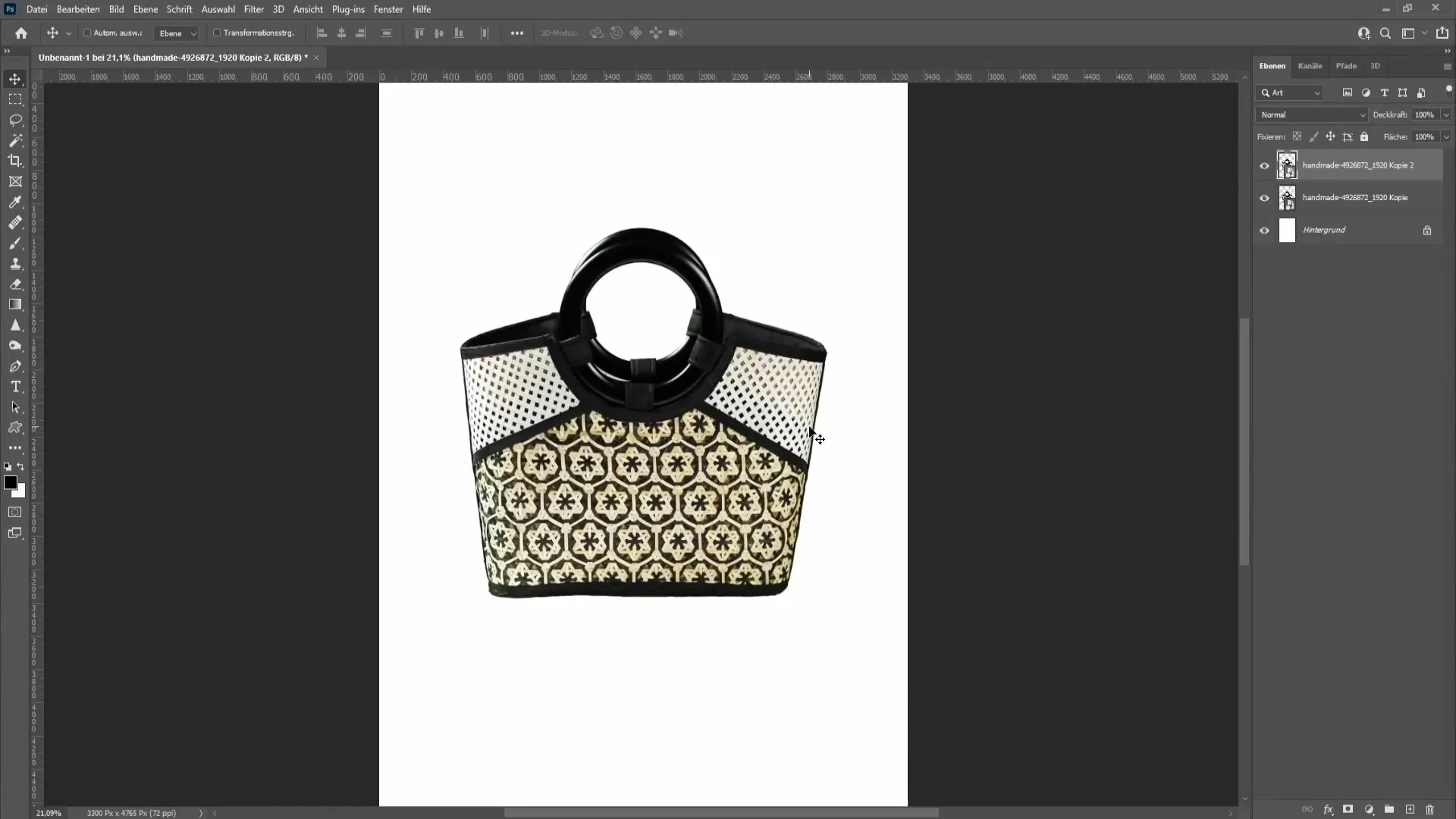
Task: Open the Fenster menu
Action: tap(388, 9)
